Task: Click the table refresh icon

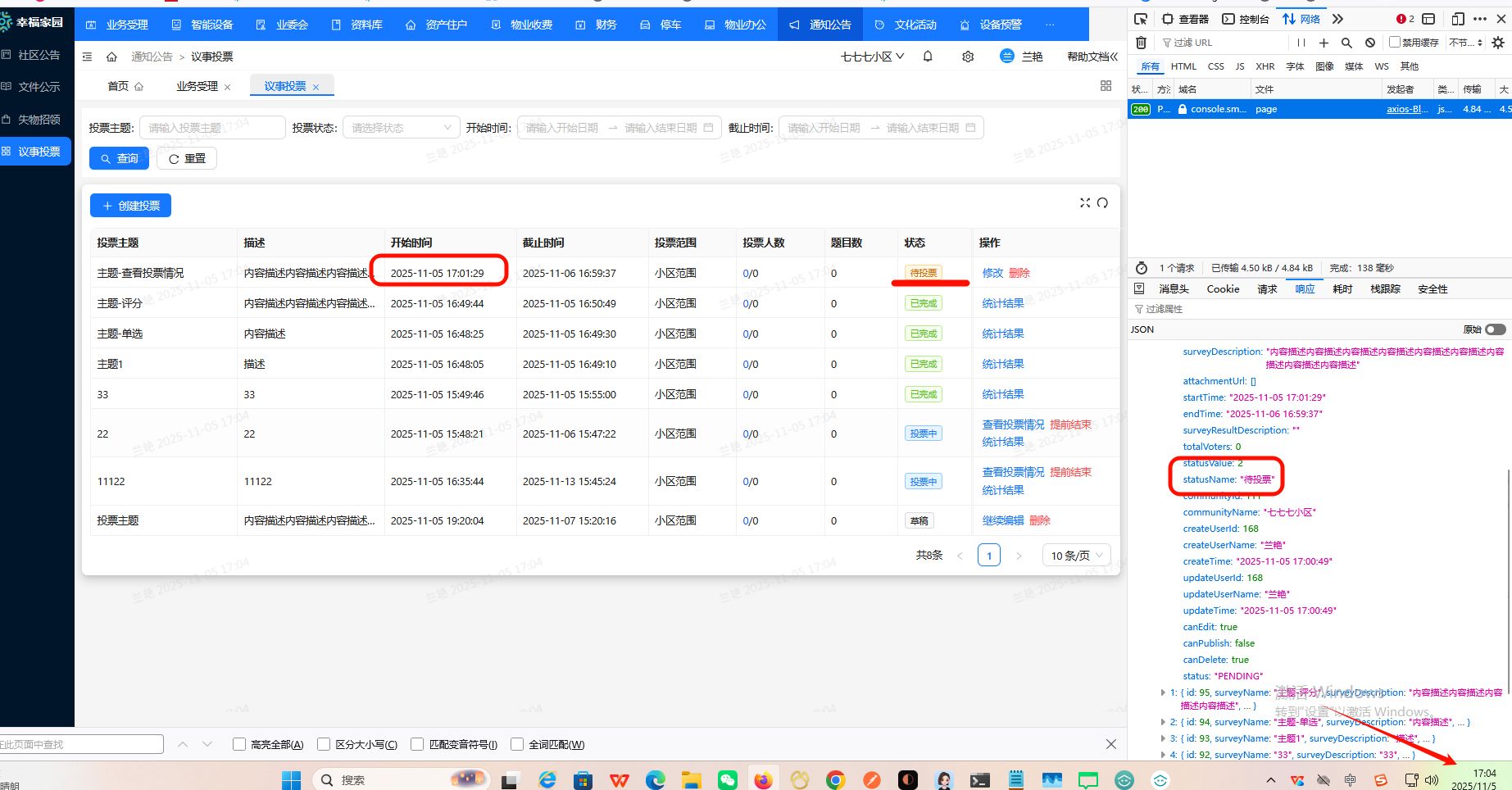Action: tap(1103, 203)
